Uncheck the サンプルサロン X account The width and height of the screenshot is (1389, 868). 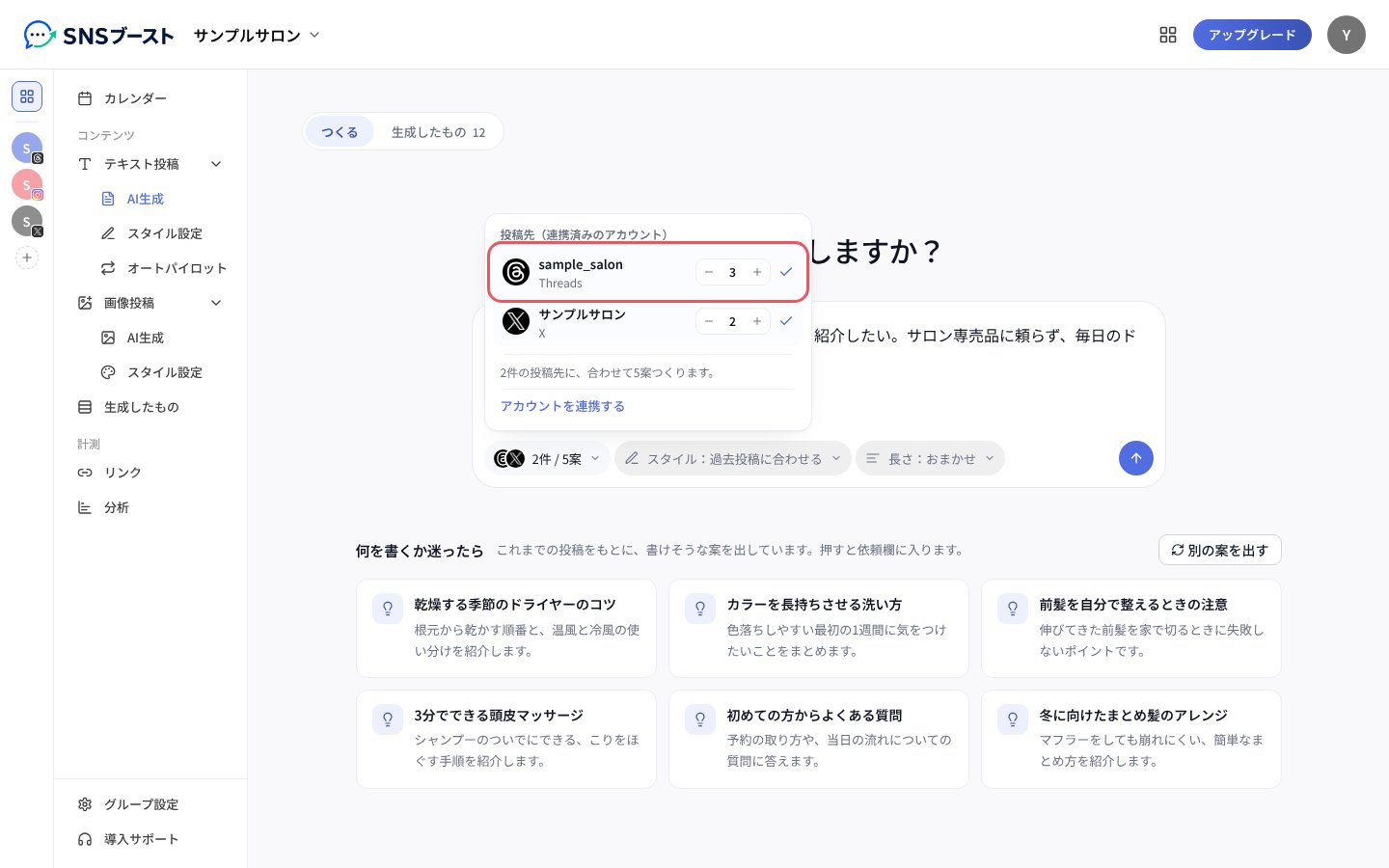[x=786, y=321]
